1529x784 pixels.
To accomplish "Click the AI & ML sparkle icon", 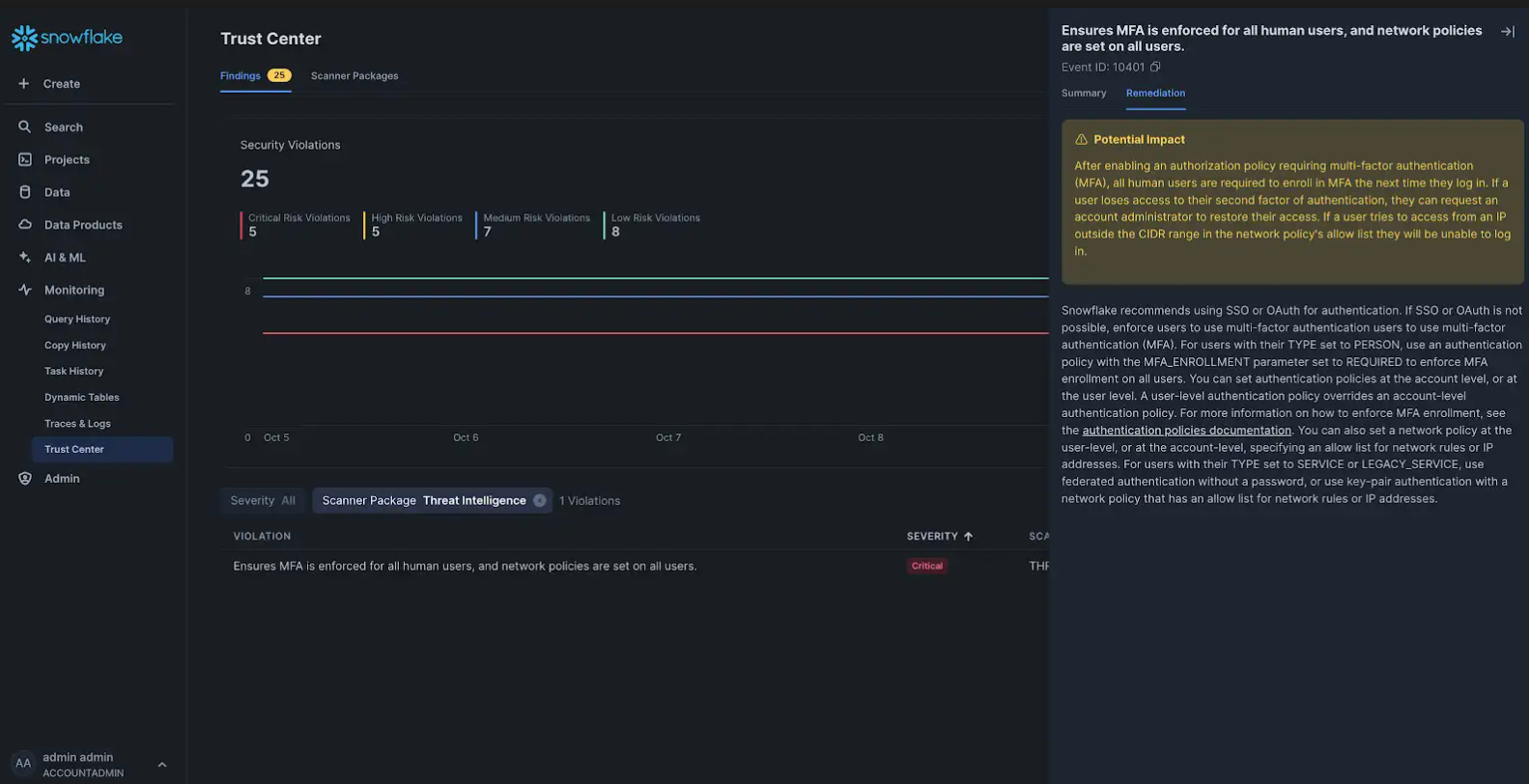I will [24, 257].
